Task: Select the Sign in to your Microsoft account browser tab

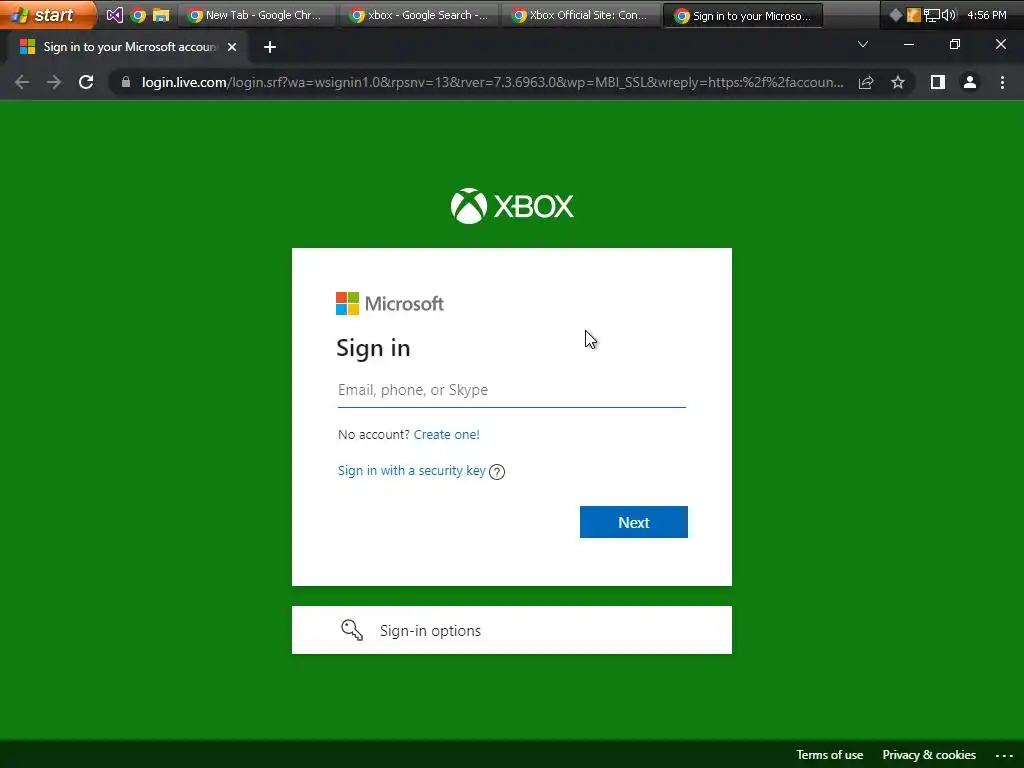Action: [x=129, y=47]
